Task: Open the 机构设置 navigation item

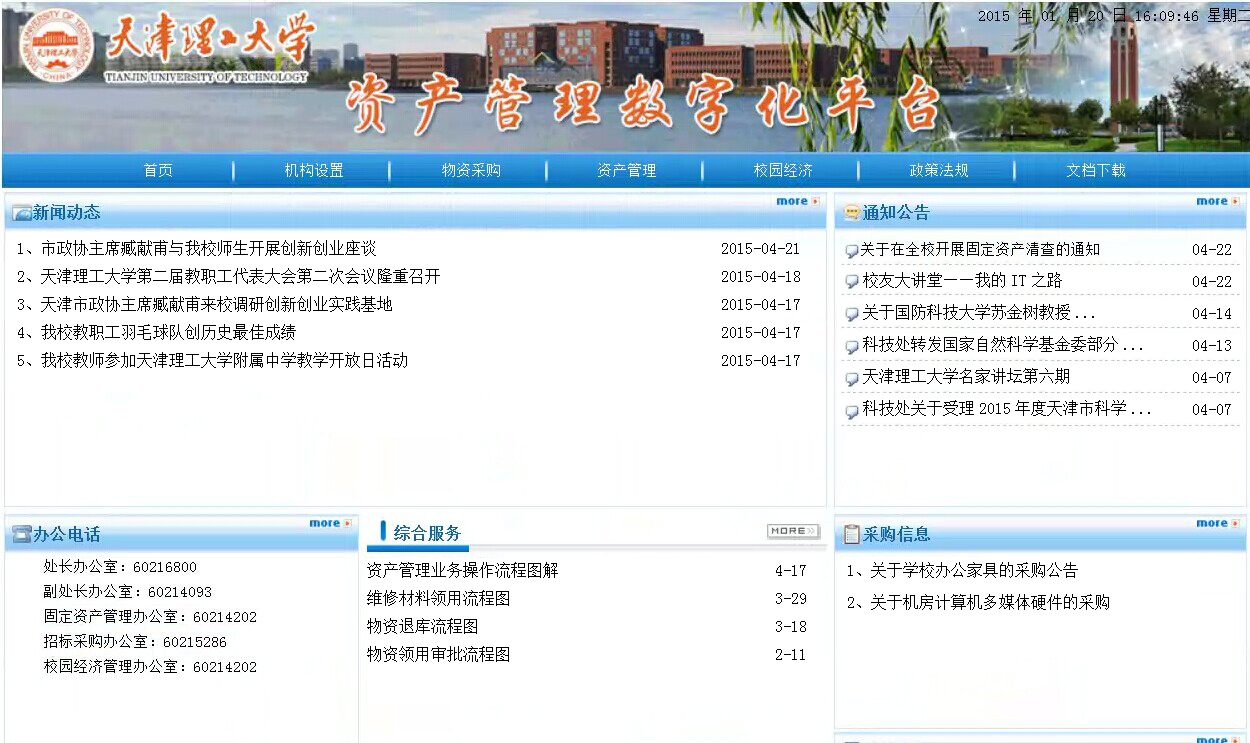Action: pos(314,171)
